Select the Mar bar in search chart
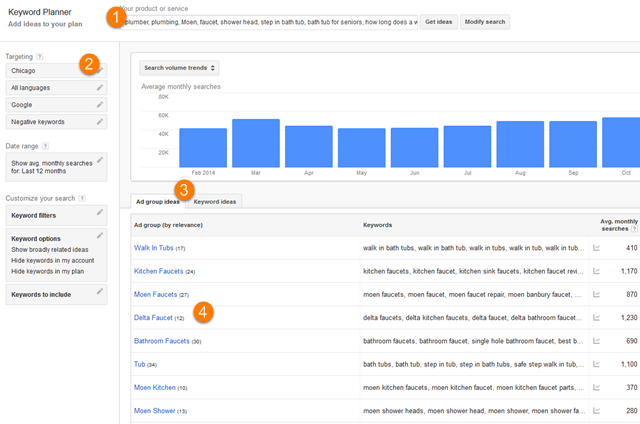The height and width of the screenshot is (424, 640). (x=256, y=143)
